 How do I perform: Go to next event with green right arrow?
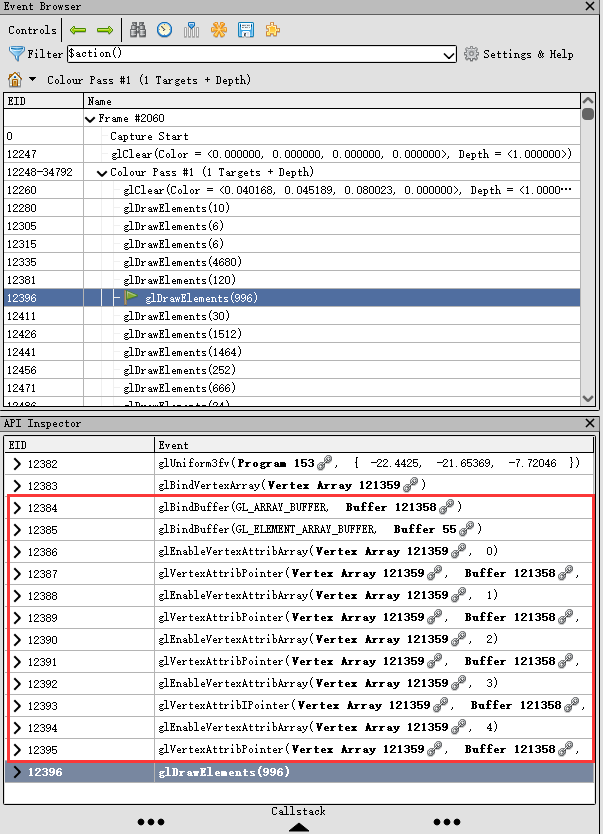105,30
